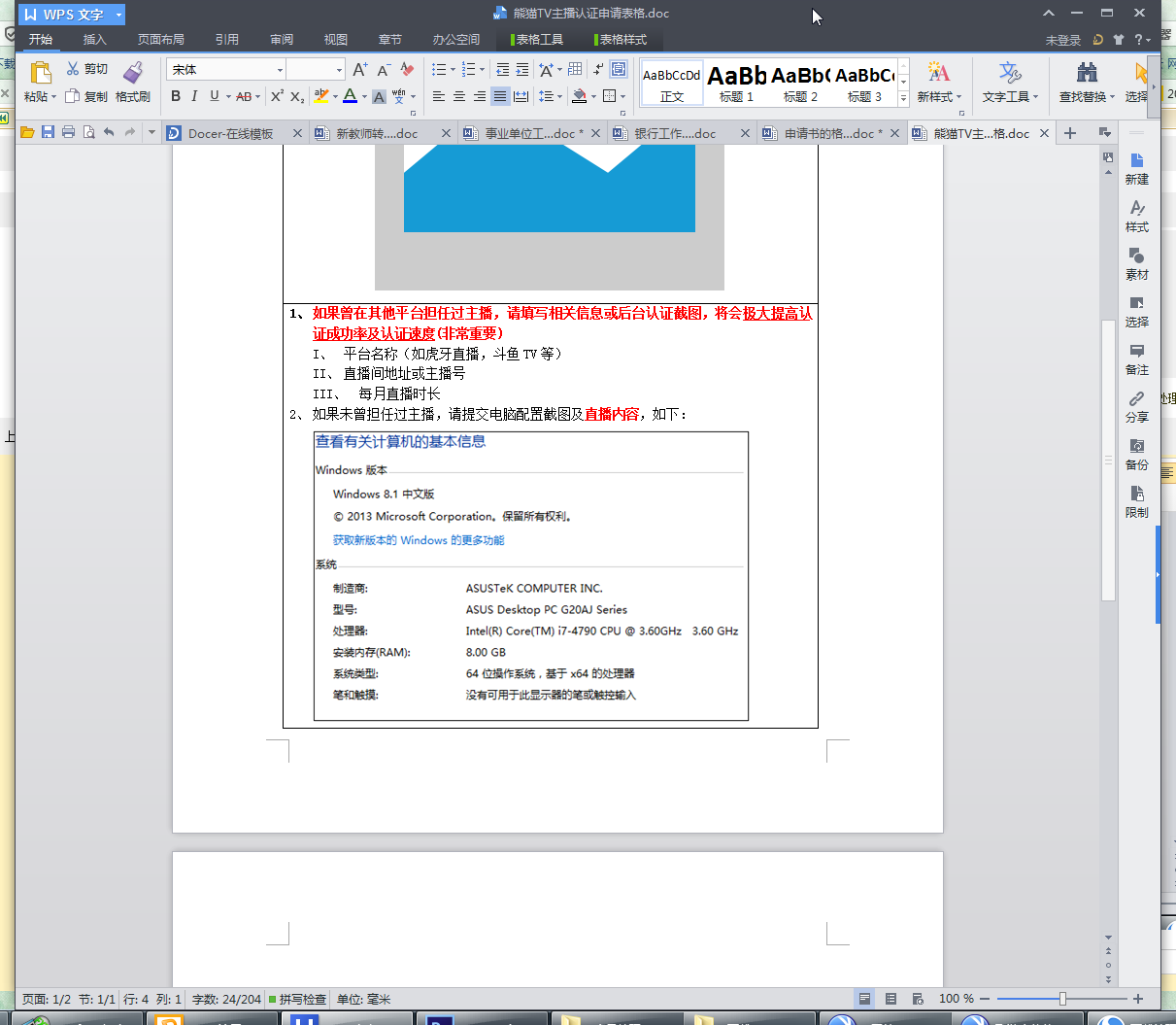Click the superscript X² icon
Image resolution: width=1176 pixels, height=1025 pixels.
point(277,96)
